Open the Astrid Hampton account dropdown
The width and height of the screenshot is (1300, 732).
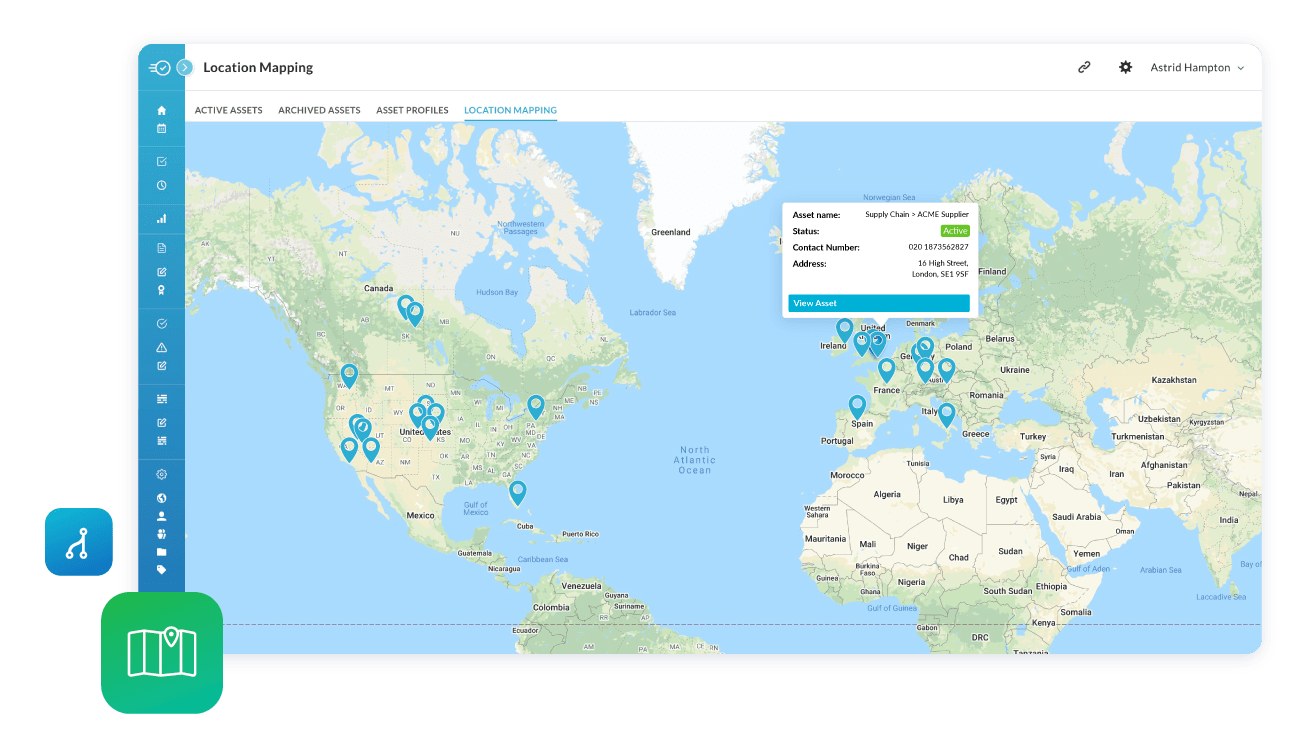tap(1197, 67)
